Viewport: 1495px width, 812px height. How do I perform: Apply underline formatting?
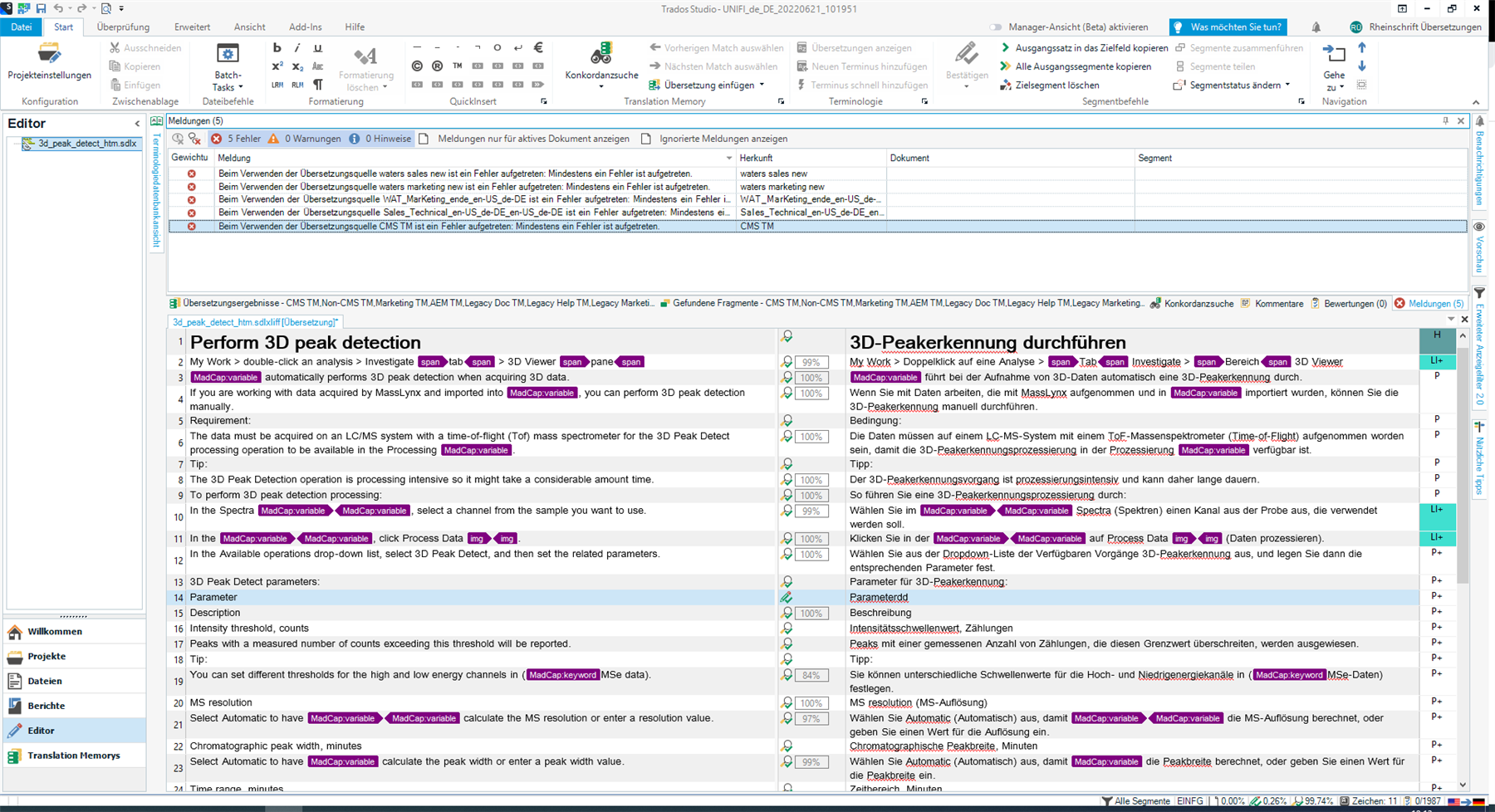point(317,48)
